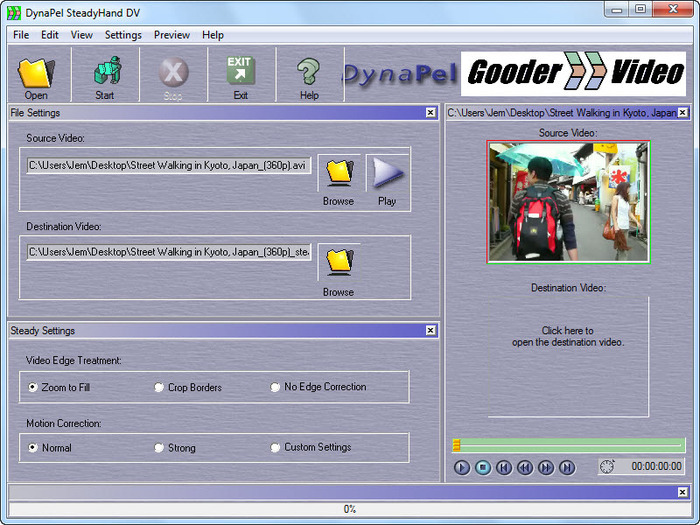Select No Edge Correction option
Viewport: 700px width, 525px height.
[275, 387]
